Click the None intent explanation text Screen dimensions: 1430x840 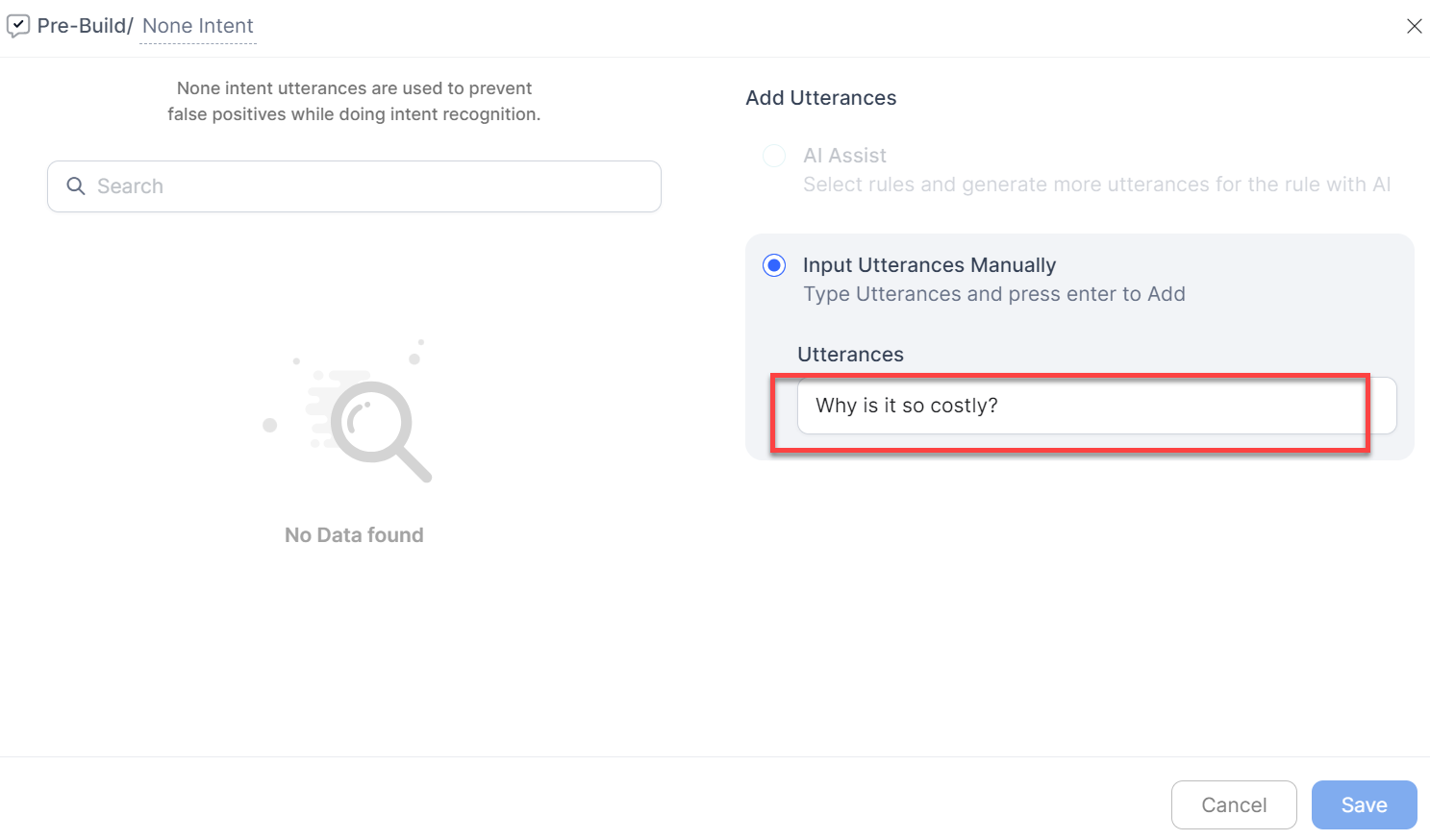354,101
